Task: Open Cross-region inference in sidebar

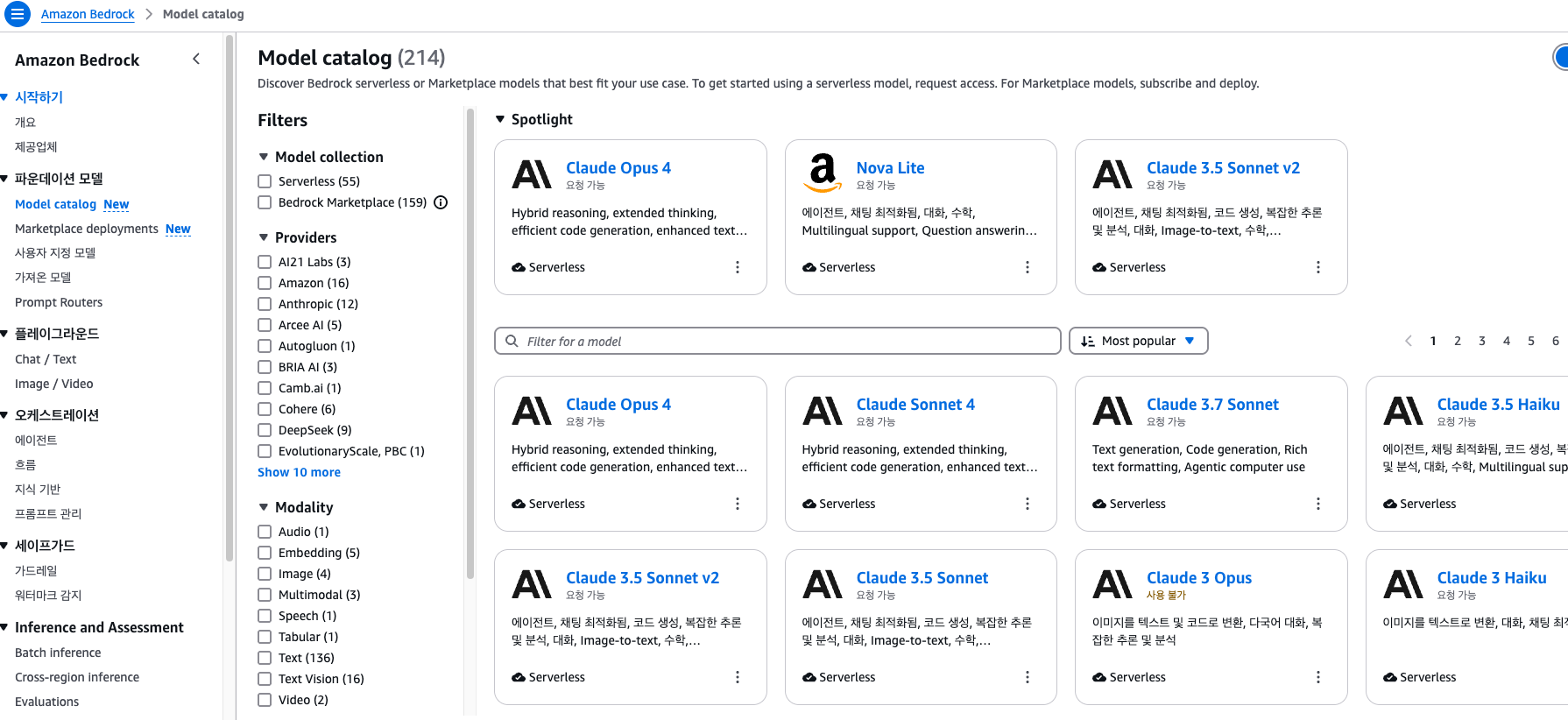Action: [77, 677]
